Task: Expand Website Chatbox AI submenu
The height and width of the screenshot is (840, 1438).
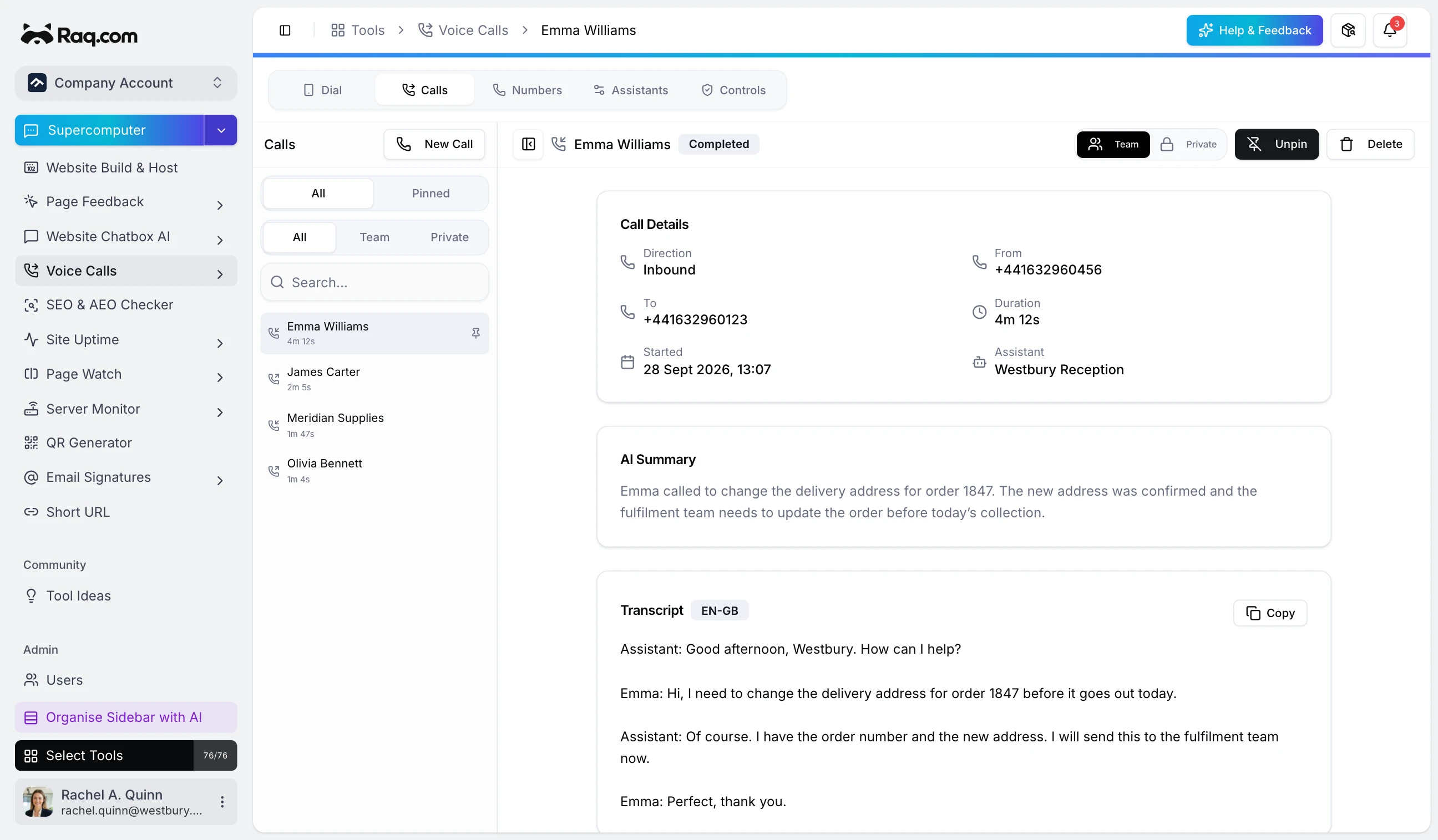Action: click(220, 240)
